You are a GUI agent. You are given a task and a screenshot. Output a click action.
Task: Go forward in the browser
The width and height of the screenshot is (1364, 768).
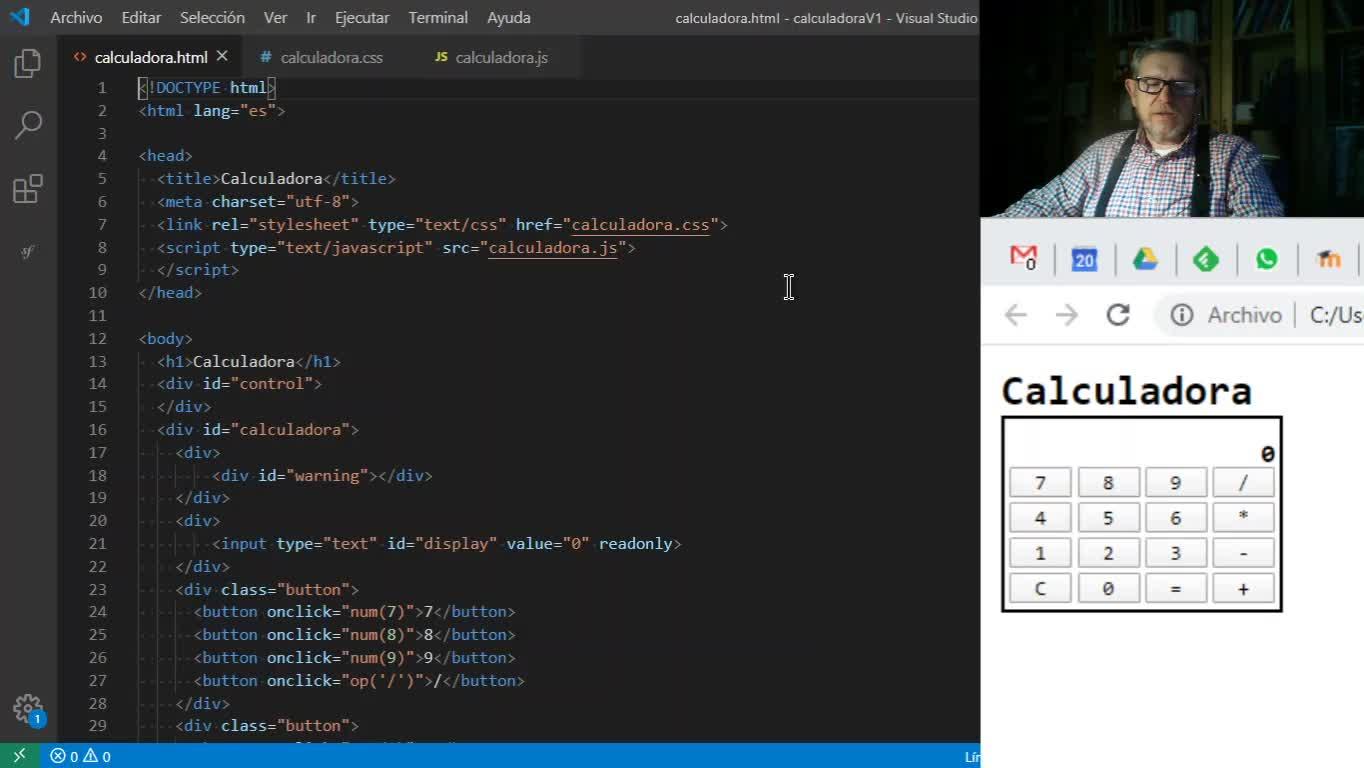click(x=1067, y=315)
